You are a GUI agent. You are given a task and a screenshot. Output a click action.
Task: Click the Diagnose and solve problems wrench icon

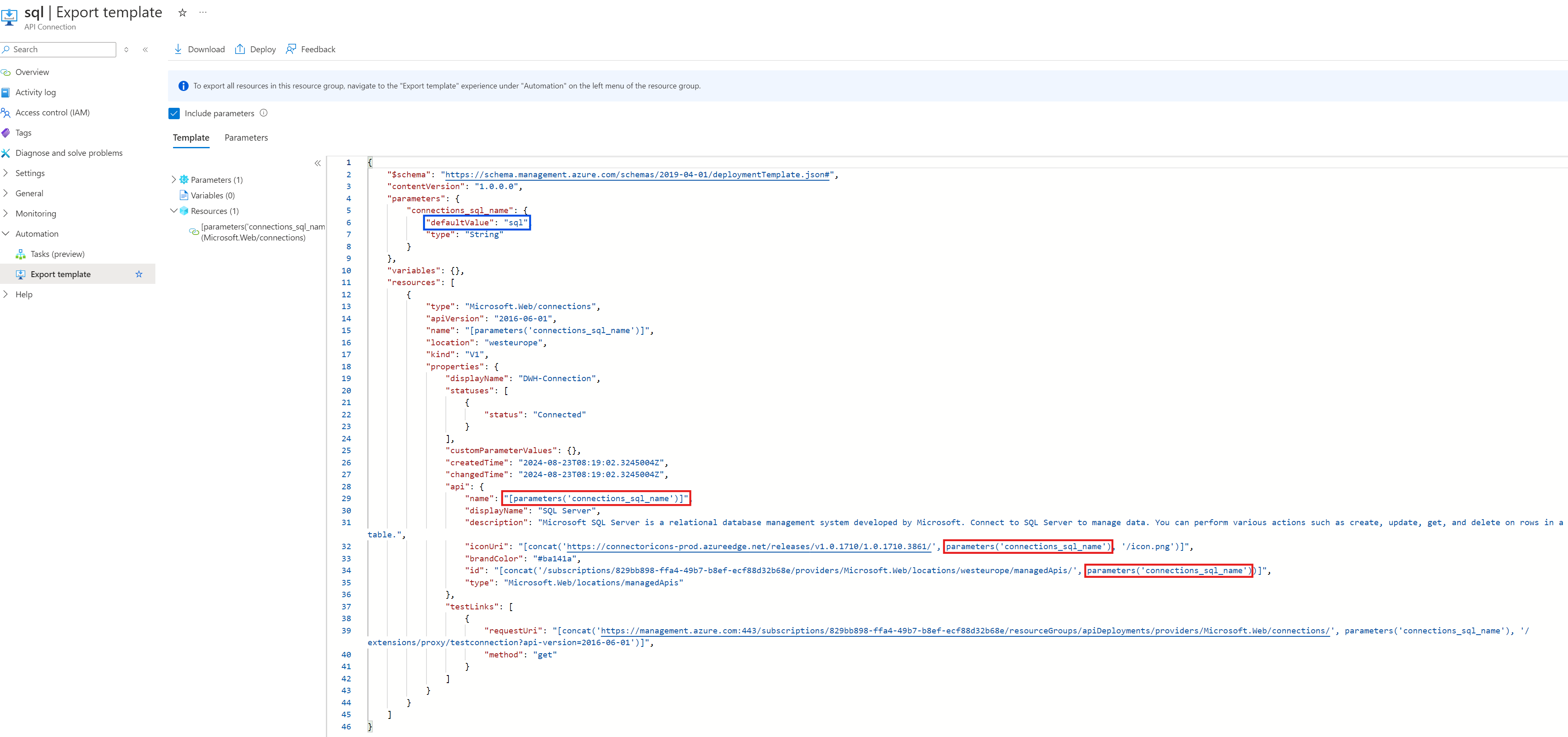tap(6, 153)
